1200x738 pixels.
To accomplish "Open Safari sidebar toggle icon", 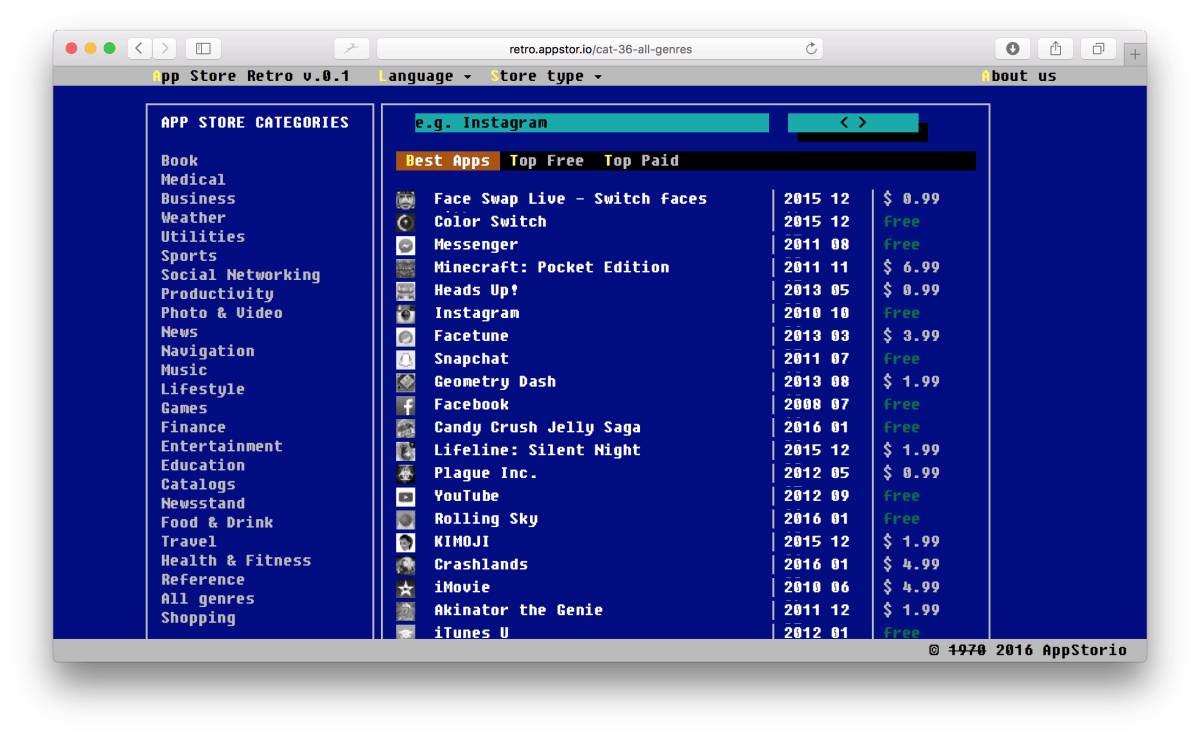I will [203, 48].
